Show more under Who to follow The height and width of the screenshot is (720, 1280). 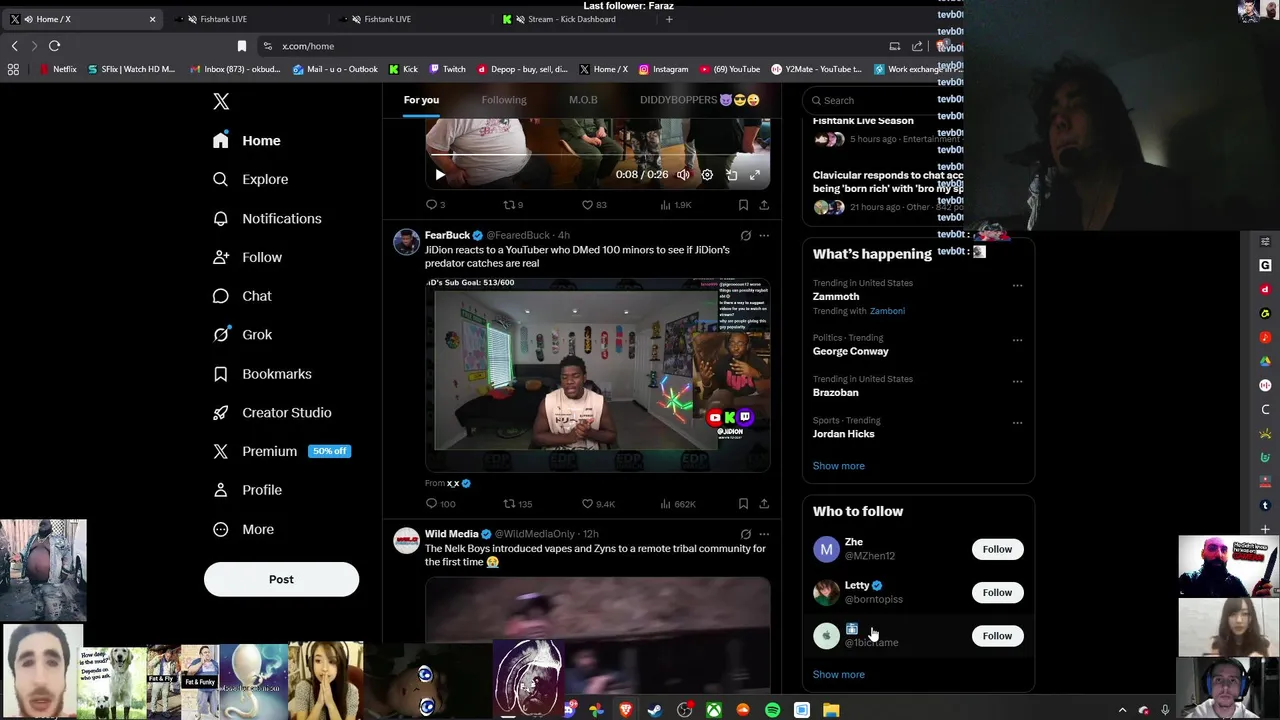point(838,675)
